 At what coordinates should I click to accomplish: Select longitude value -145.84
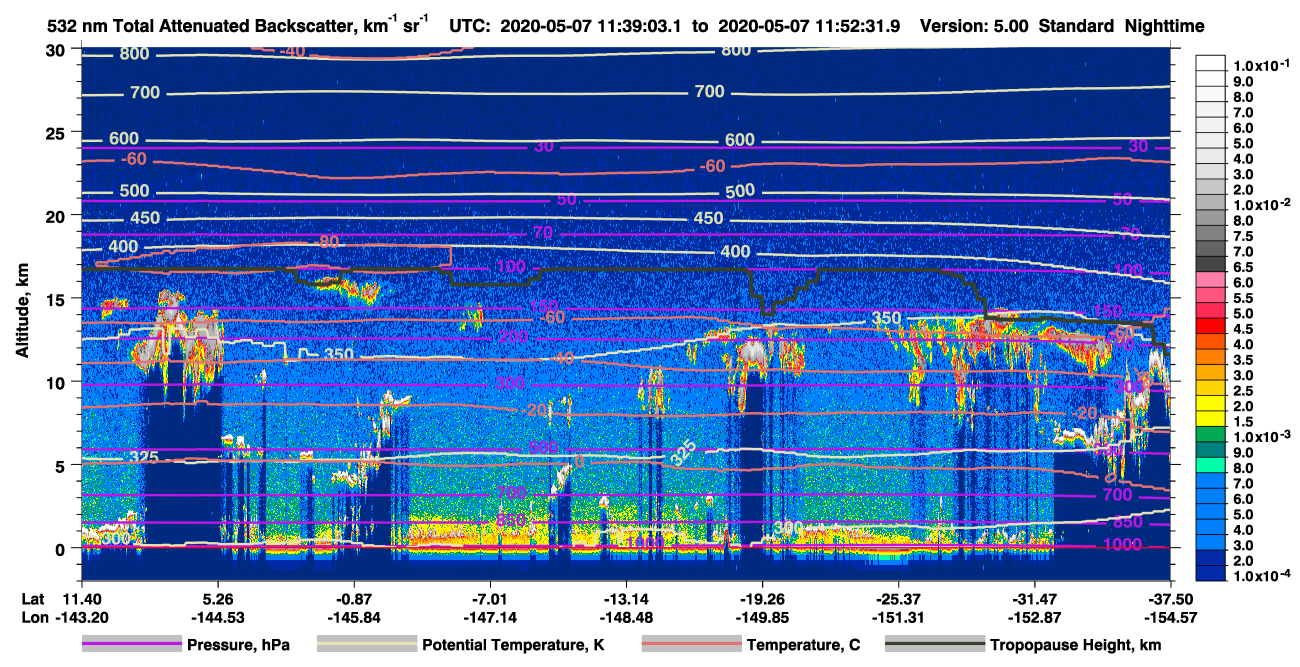[x=353, y=618]
